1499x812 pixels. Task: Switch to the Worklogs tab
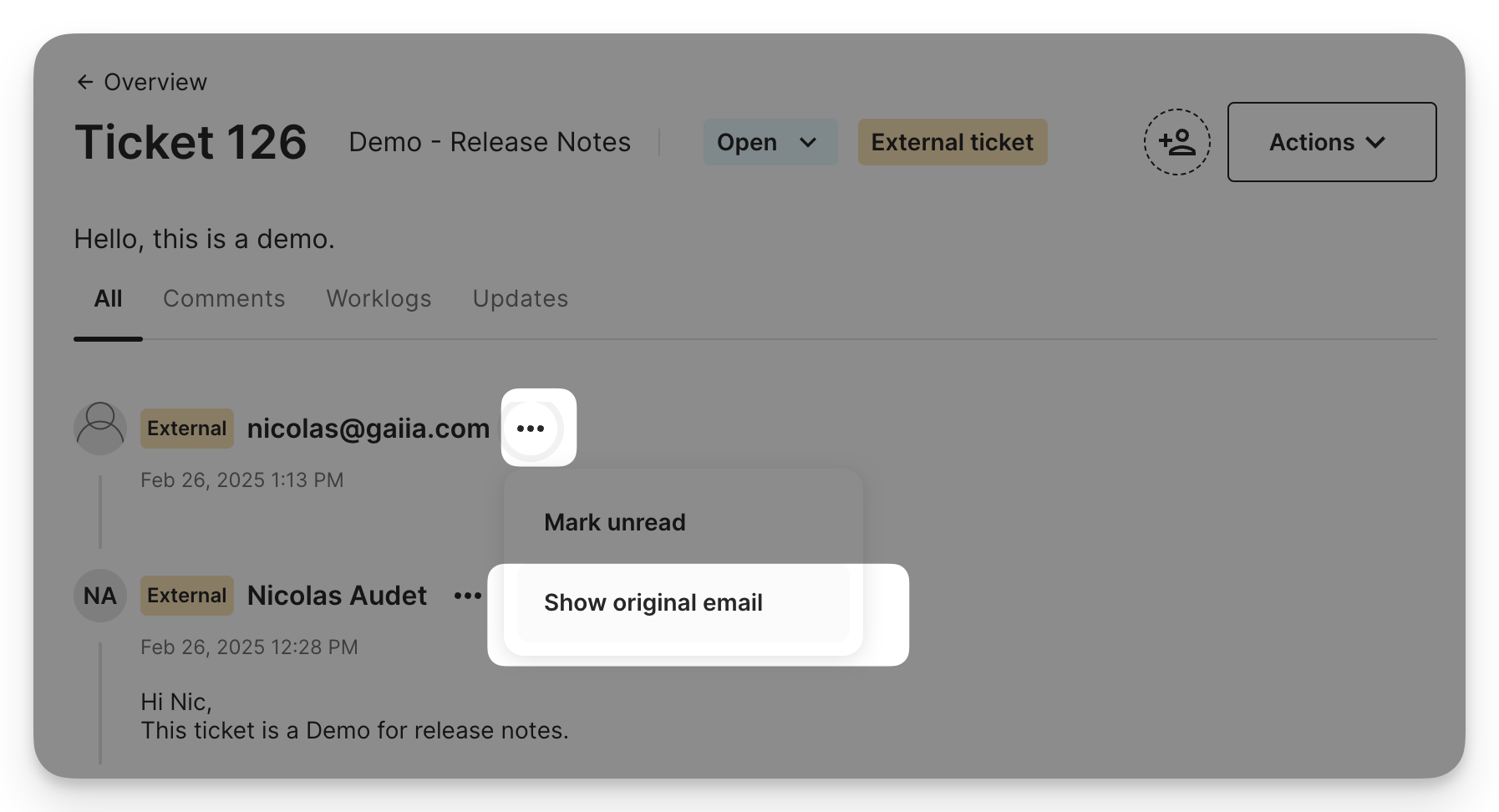coord(379,298)
